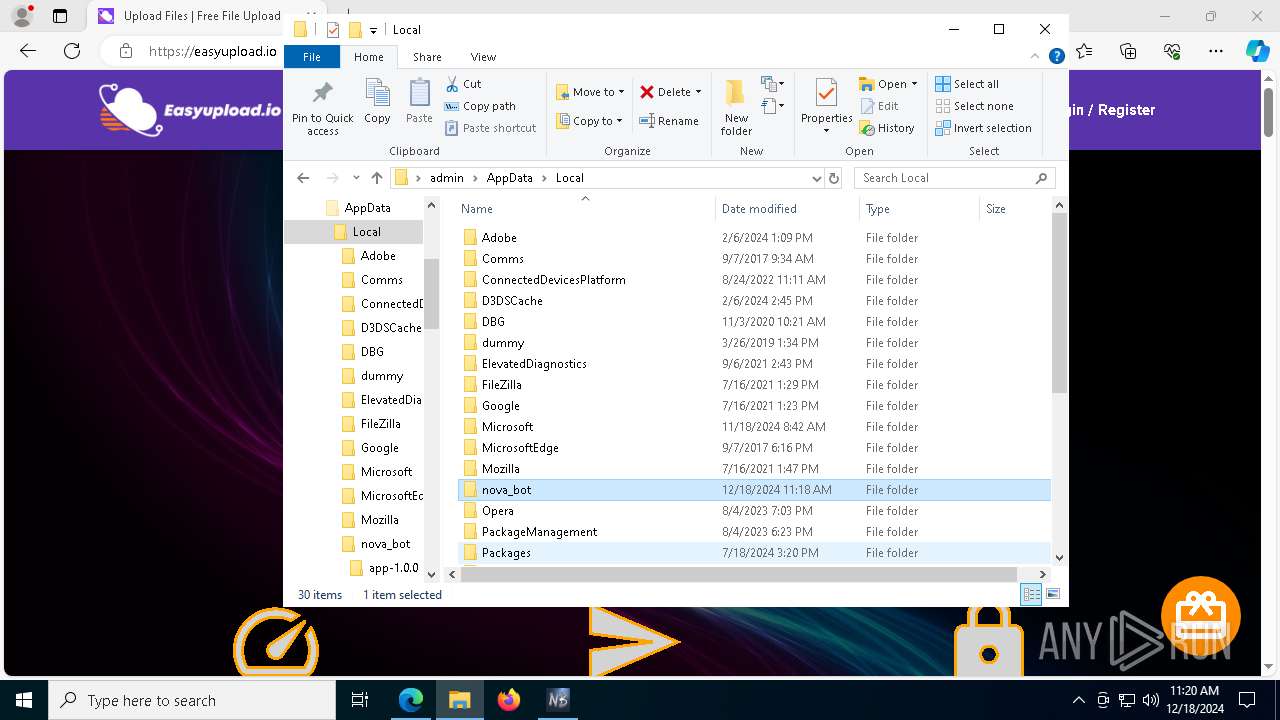Click horizontal scrollbar of file list

(x=738, y=574)
